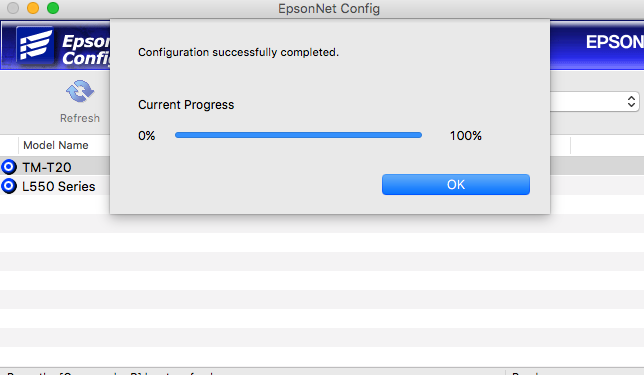
Task: Confirm the dialog with the OK button
Action: pyautogui.click(x=455, y=184)
